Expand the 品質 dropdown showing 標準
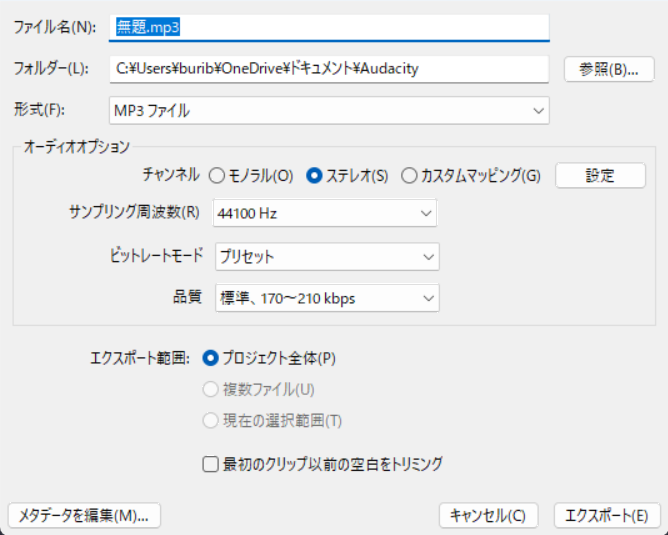 (x=326, y=298)
